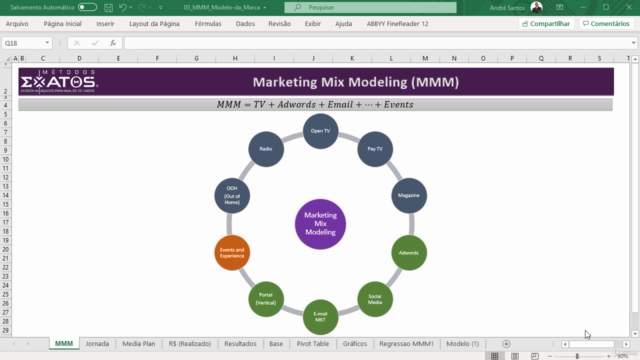Click the Cancel X icon in formula bar
640x360 pixels.
(77, 43)
